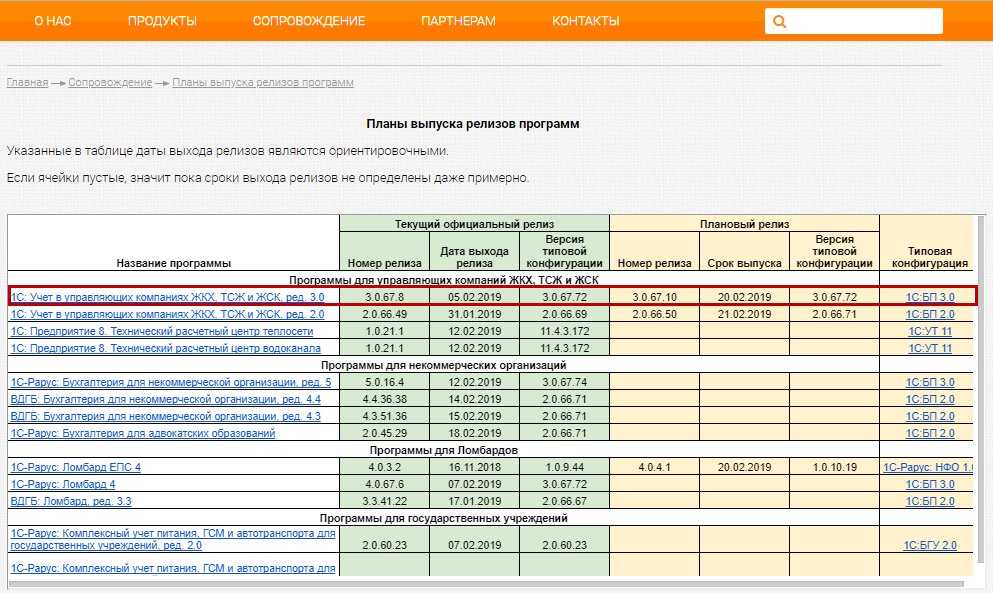Click planned configuration version 1.0.10.19
Image resolution: width=993 pixels, height=593 pixels.
pos(835,468)
